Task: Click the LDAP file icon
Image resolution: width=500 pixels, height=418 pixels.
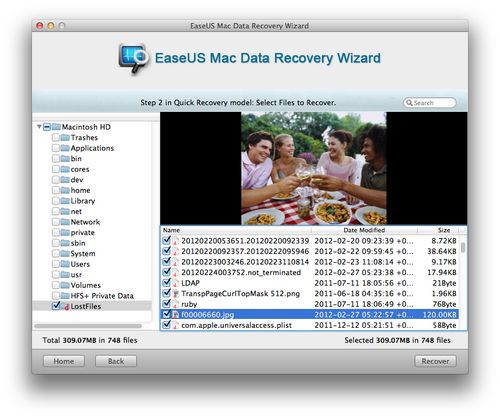Action: pos(176,283)
